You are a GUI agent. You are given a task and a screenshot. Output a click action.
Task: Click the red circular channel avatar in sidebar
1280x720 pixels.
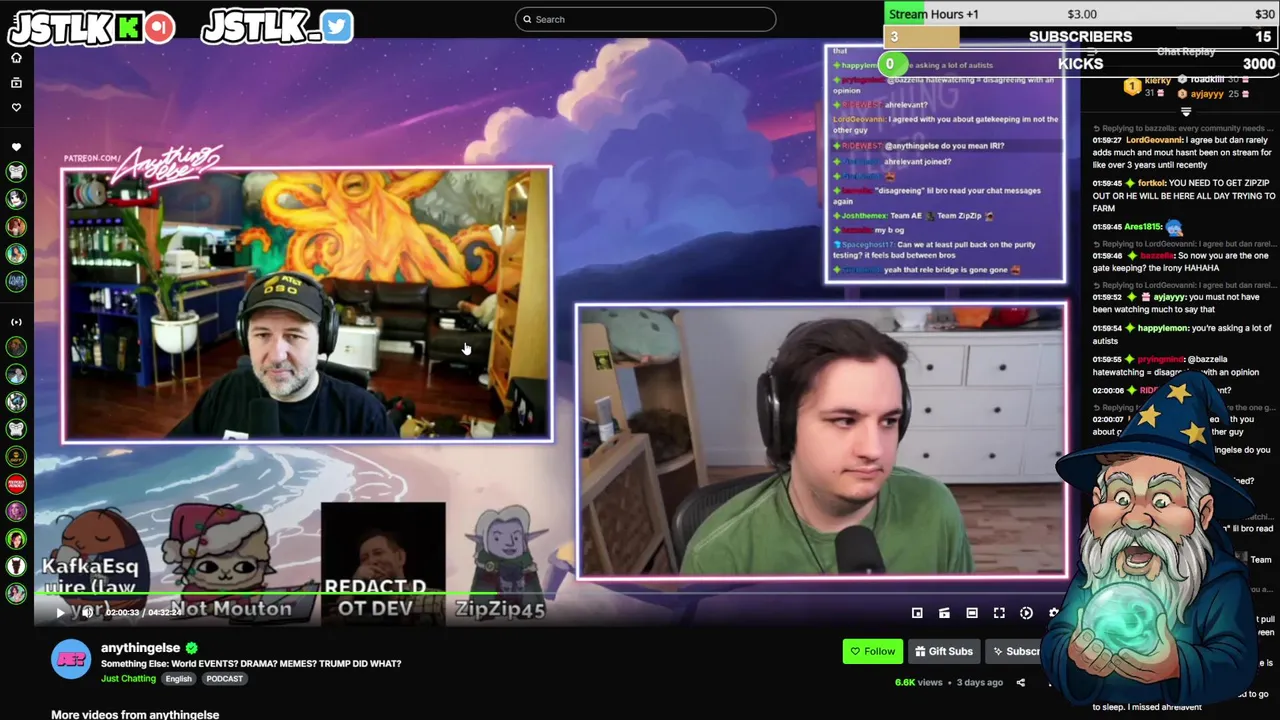[16, 484]
